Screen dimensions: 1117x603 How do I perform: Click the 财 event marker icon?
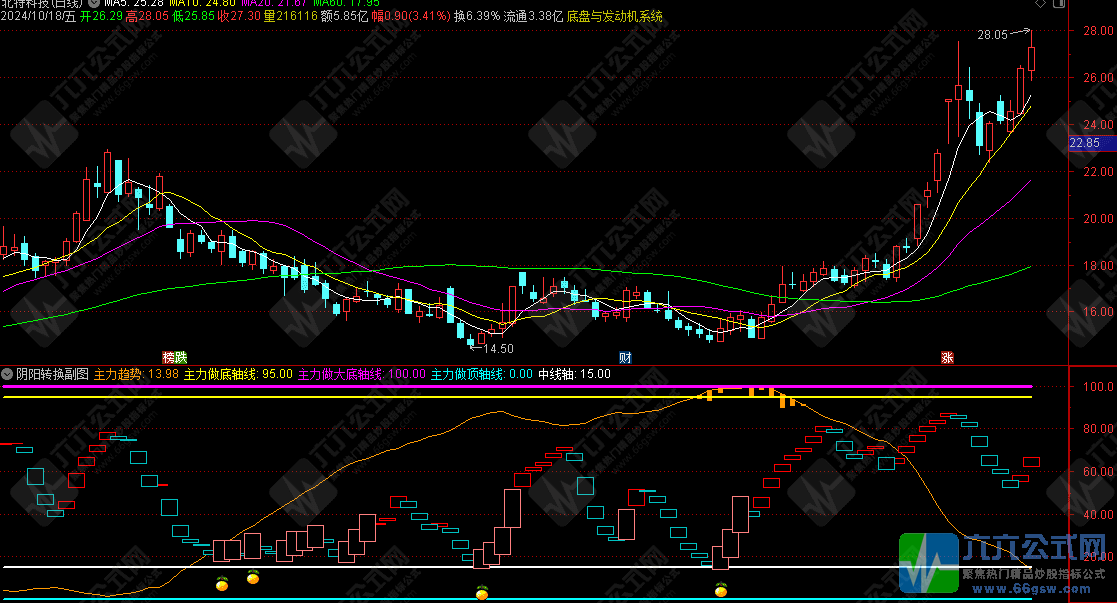pos(625,357)
